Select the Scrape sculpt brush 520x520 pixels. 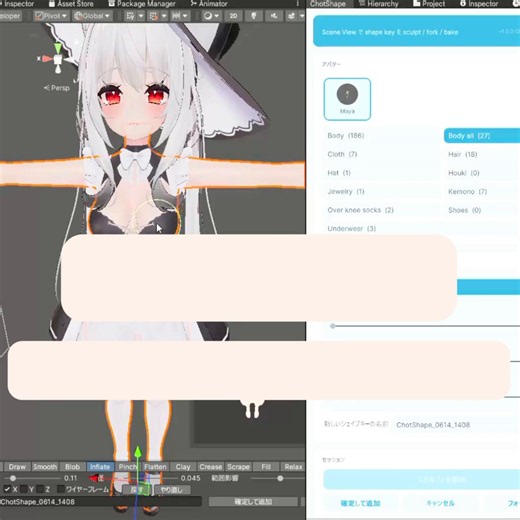pos(238,467)
